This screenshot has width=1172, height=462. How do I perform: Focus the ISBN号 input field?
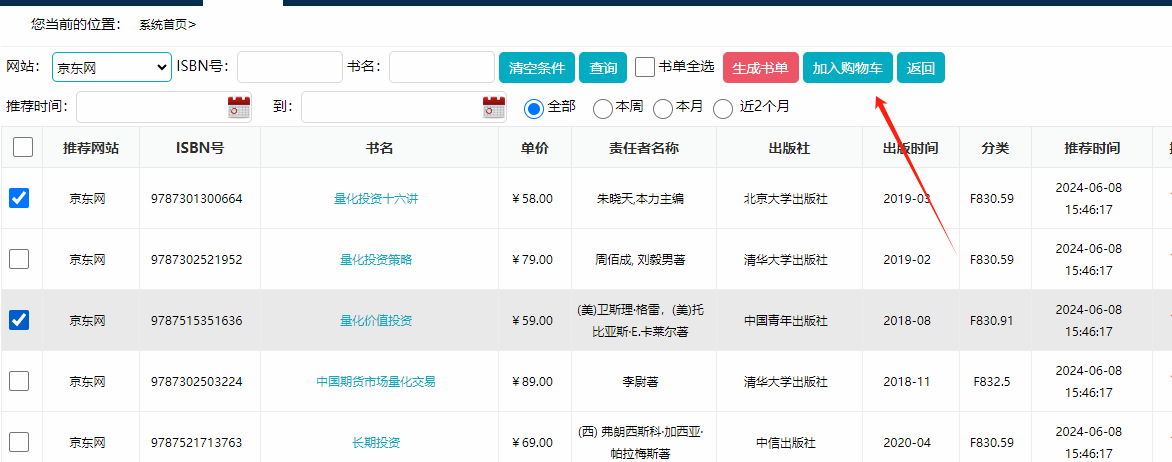point(290,67)
